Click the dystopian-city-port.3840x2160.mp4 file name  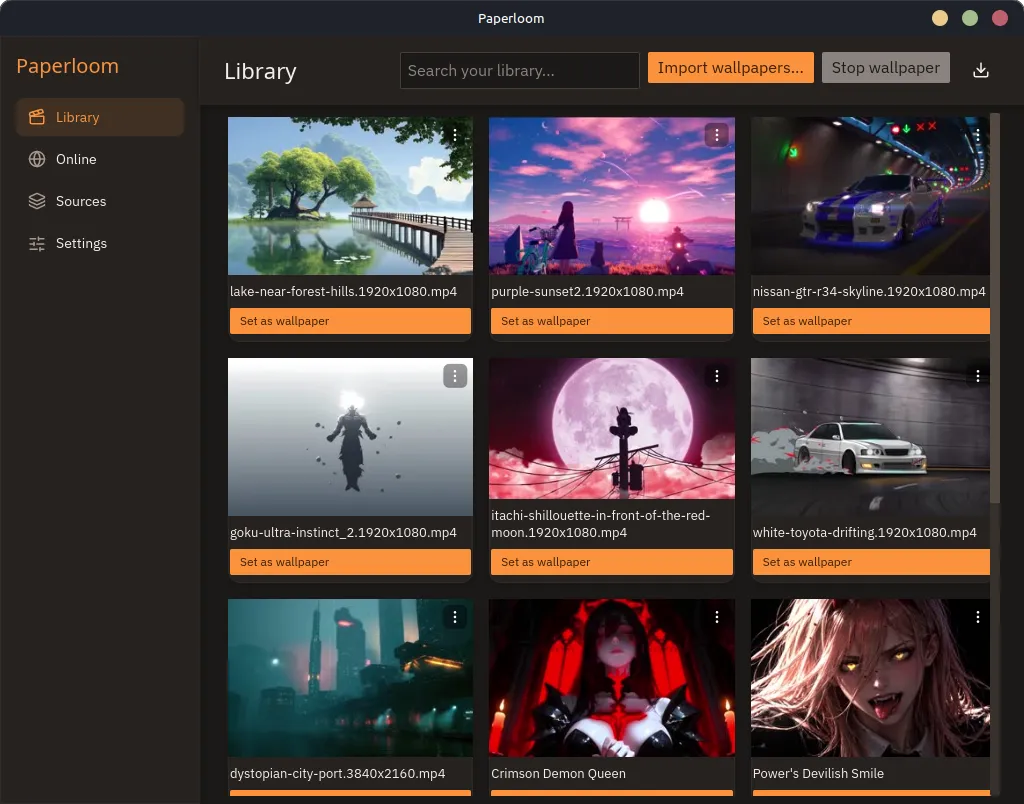338,773
